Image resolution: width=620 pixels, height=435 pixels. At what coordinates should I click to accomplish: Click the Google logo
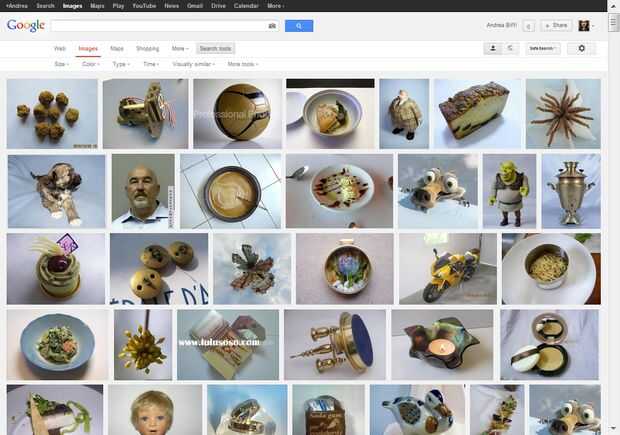point(26,25)
